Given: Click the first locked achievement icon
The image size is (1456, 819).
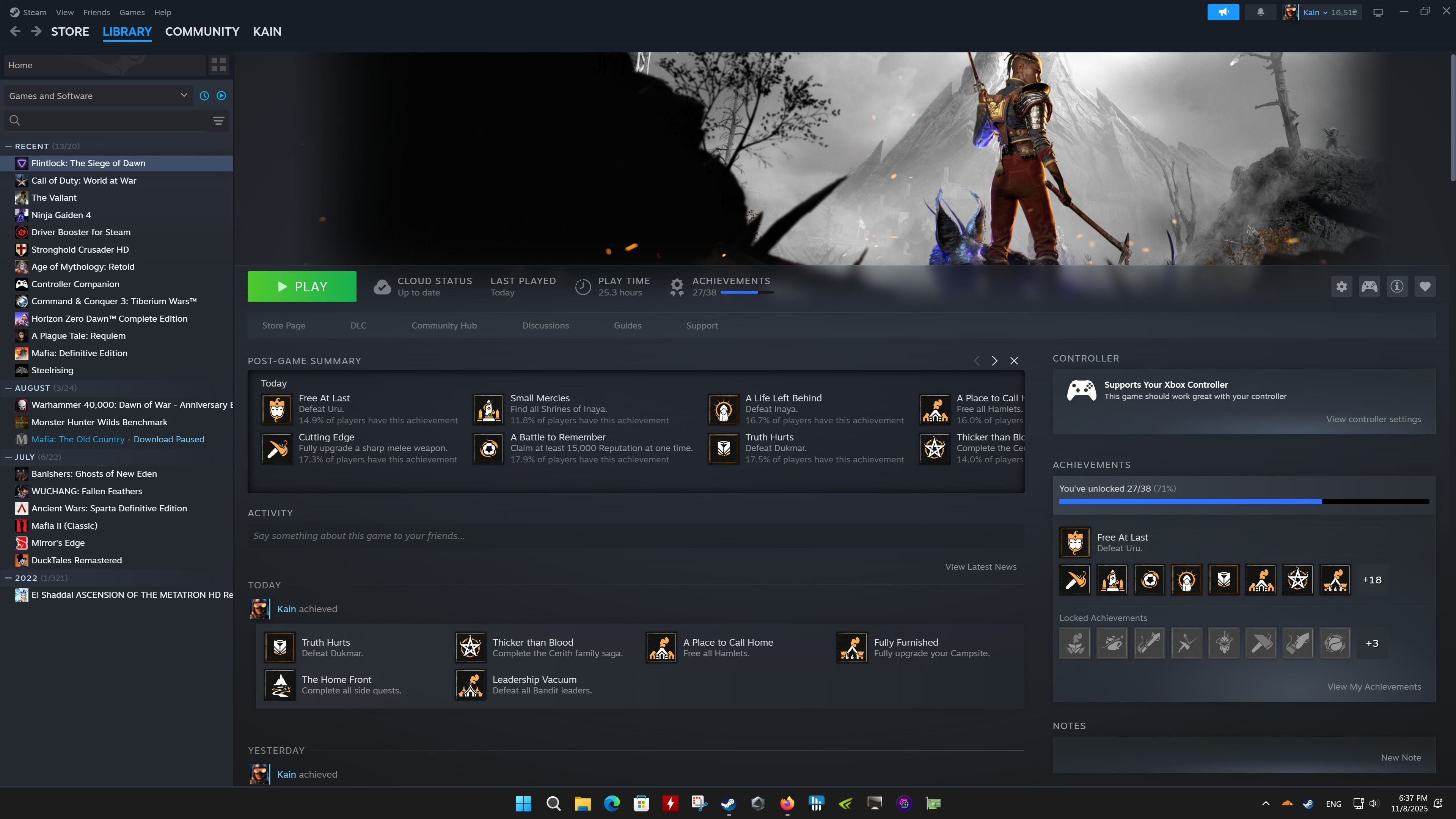Looking at the screenshot, I should 1075,643.
